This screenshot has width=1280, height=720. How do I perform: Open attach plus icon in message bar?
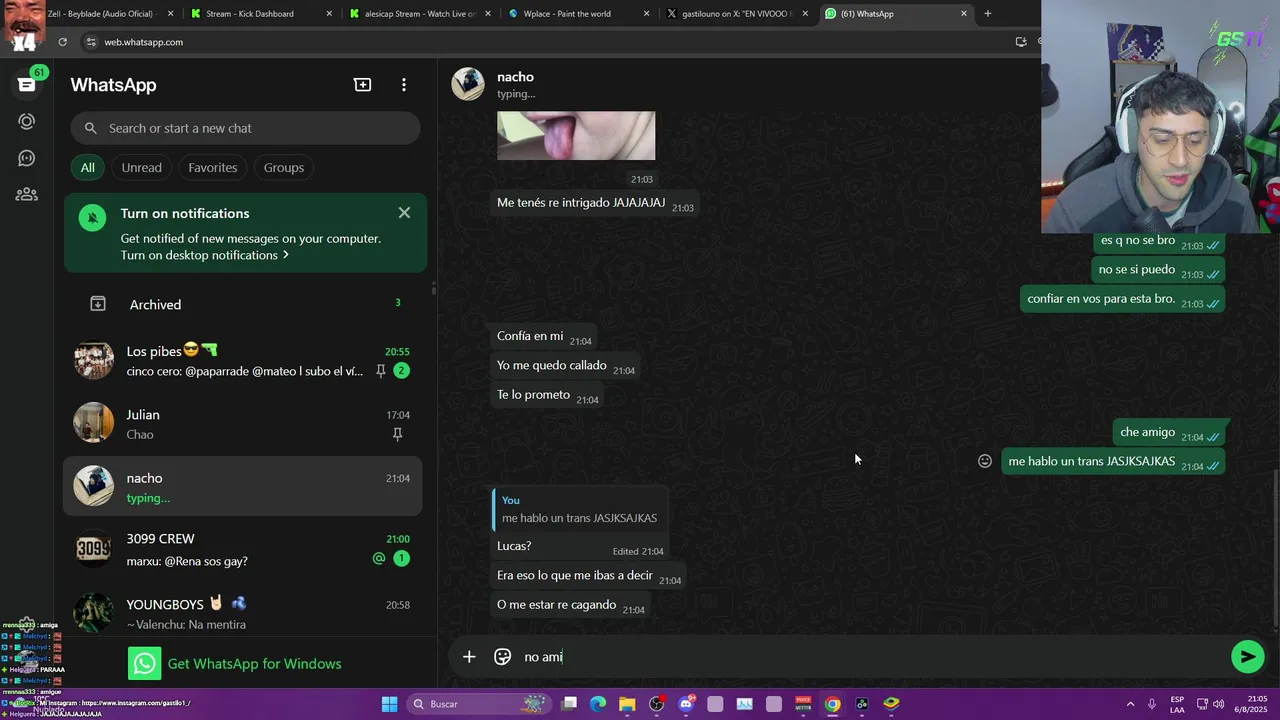click(x=469, y=657)
